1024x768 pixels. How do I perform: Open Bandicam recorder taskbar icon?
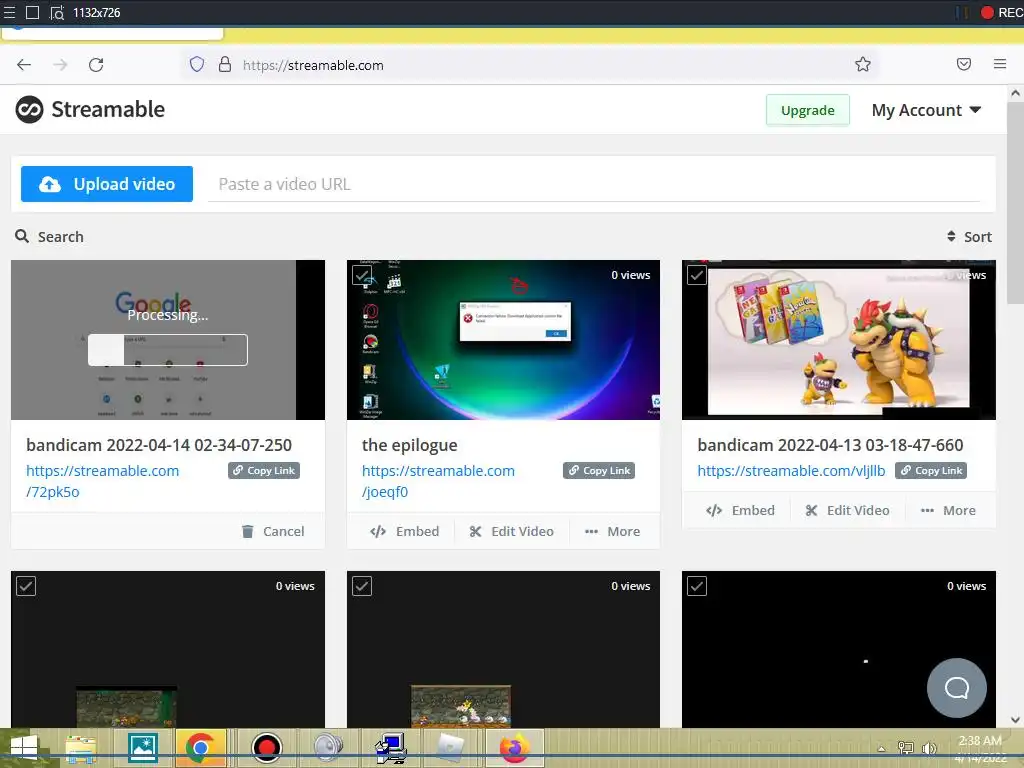[266, 748]
